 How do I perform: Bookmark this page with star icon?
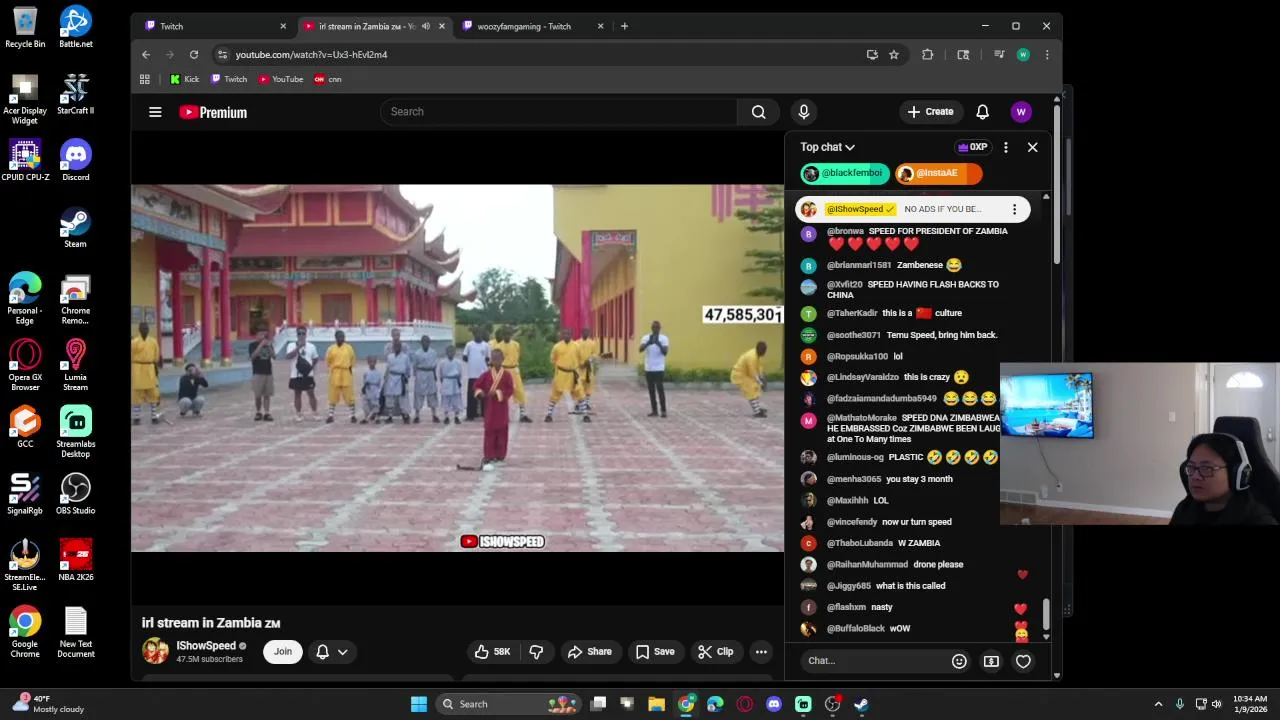894,55
